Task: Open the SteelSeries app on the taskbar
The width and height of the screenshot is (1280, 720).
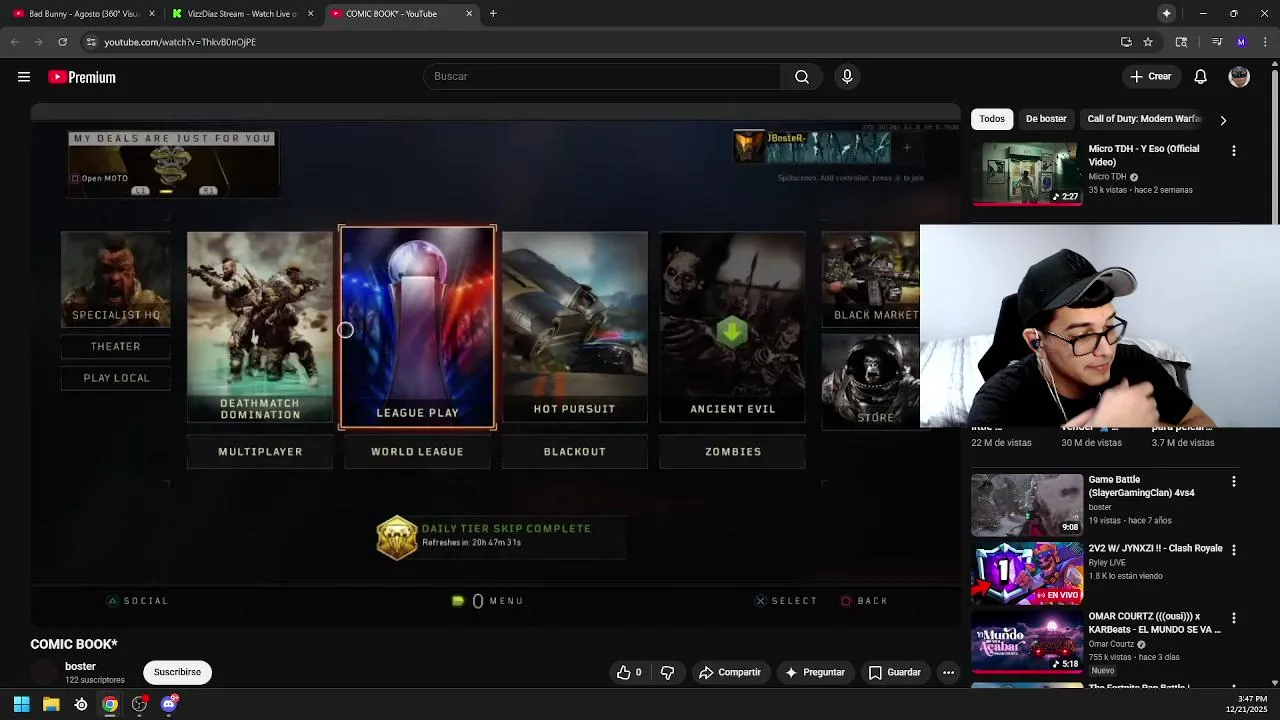Action: tap(81, 704)
